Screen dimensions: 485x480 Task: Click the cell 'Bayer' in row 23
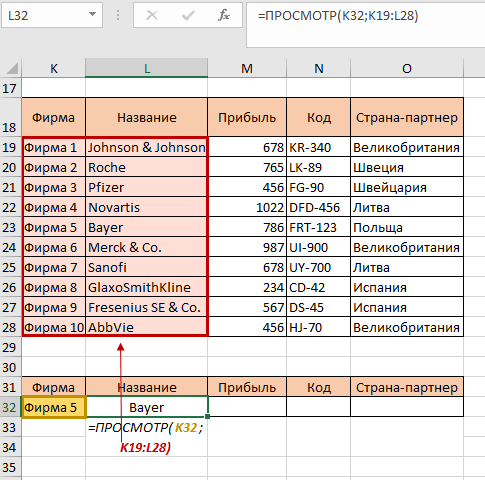(x=147, y=227)
